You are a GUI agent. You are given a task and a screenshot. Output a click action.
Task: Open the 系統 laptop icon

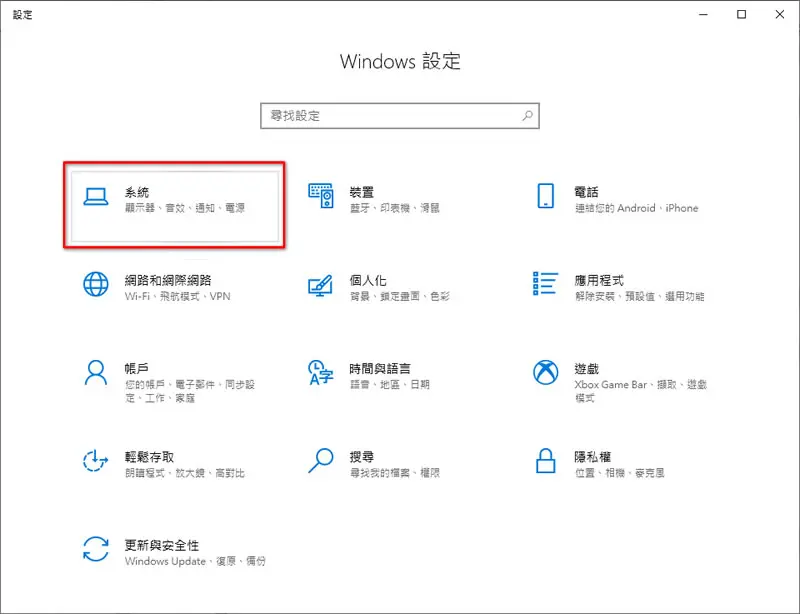[96, 197]
